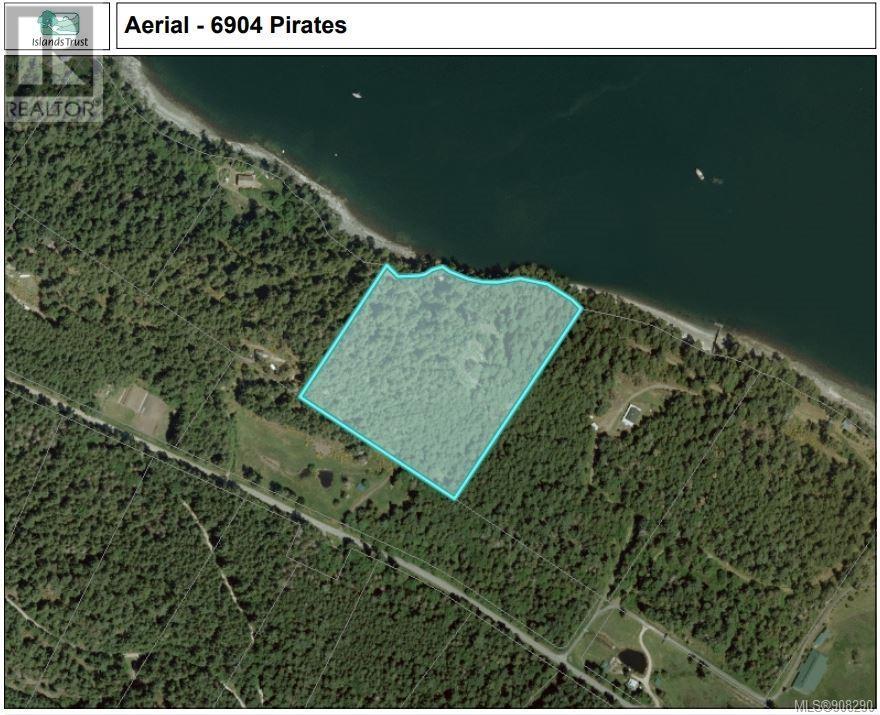
Task: Click the MLS®908290 watermark text
Action: [835, 705]
